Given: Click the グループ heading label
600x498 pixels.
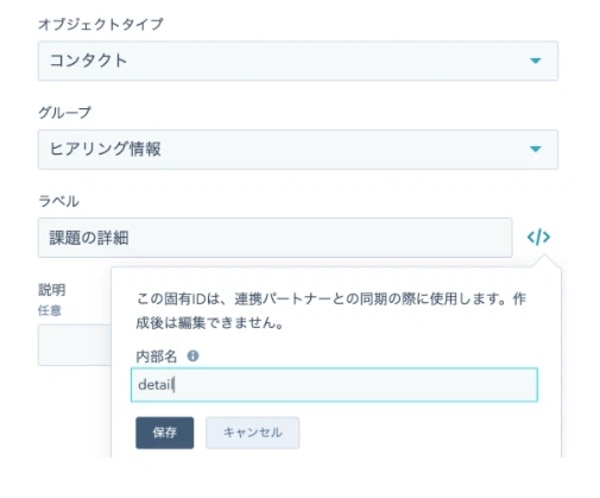Looking at the screenshot, I should (x=65, y=112).
